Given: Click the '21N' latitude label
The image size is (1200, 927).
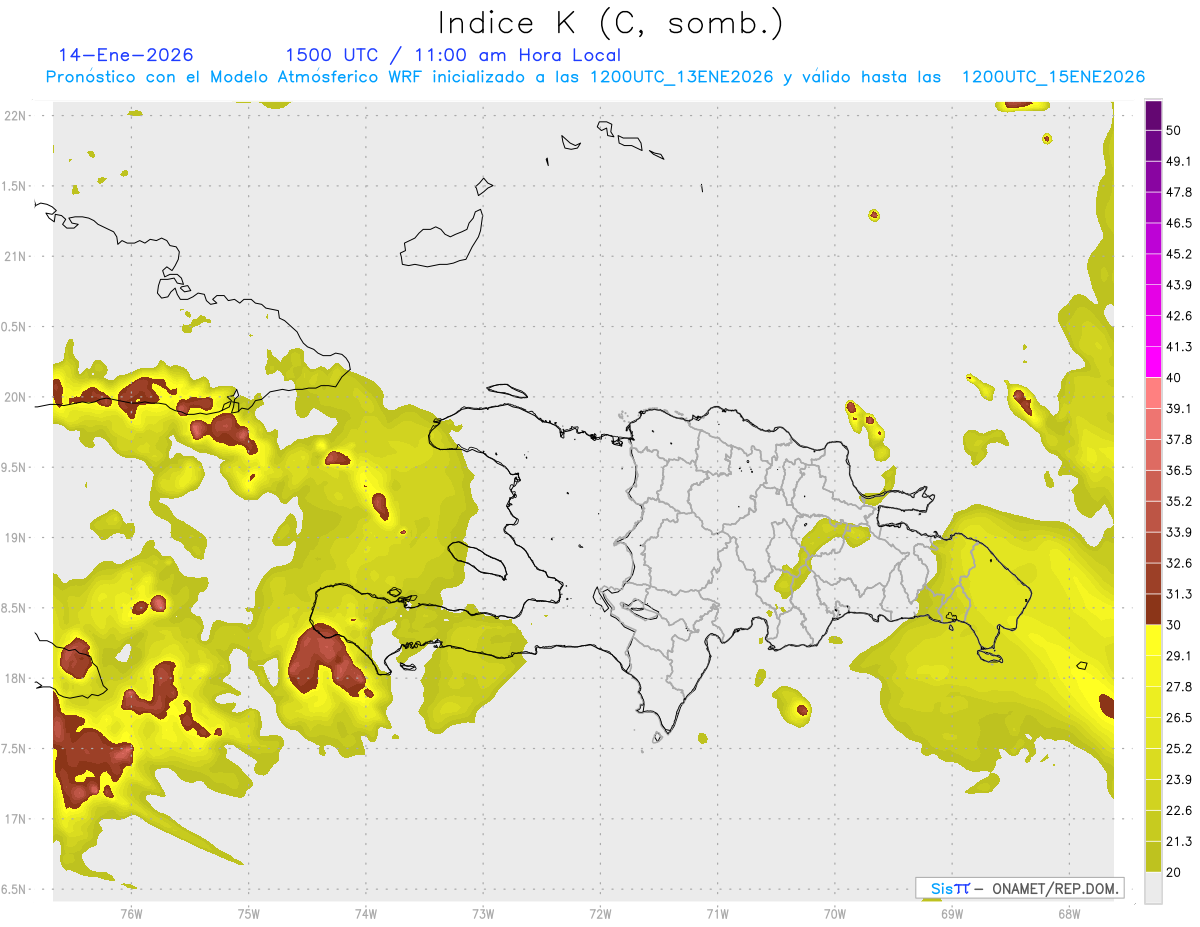Looking at the screenshot, I should coord(15,257).
